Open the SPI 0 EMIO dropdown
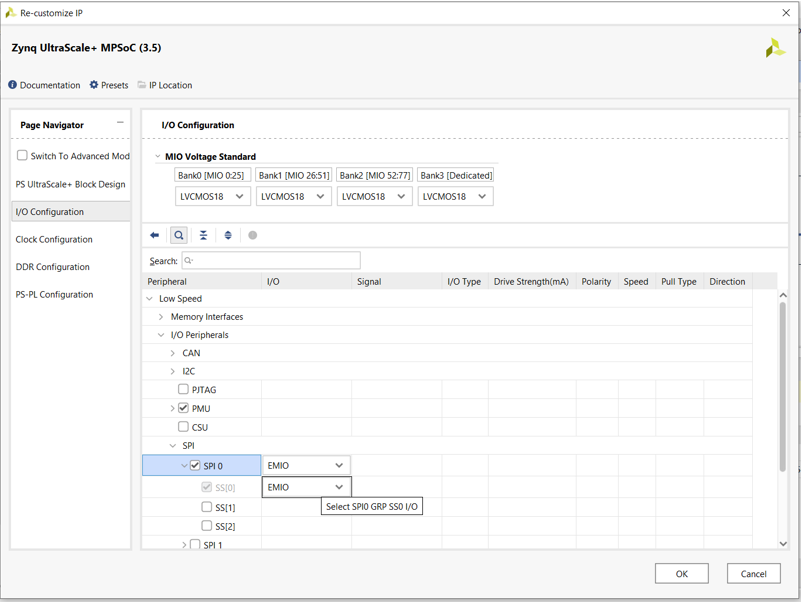801x602 pixels. point(305,465)
